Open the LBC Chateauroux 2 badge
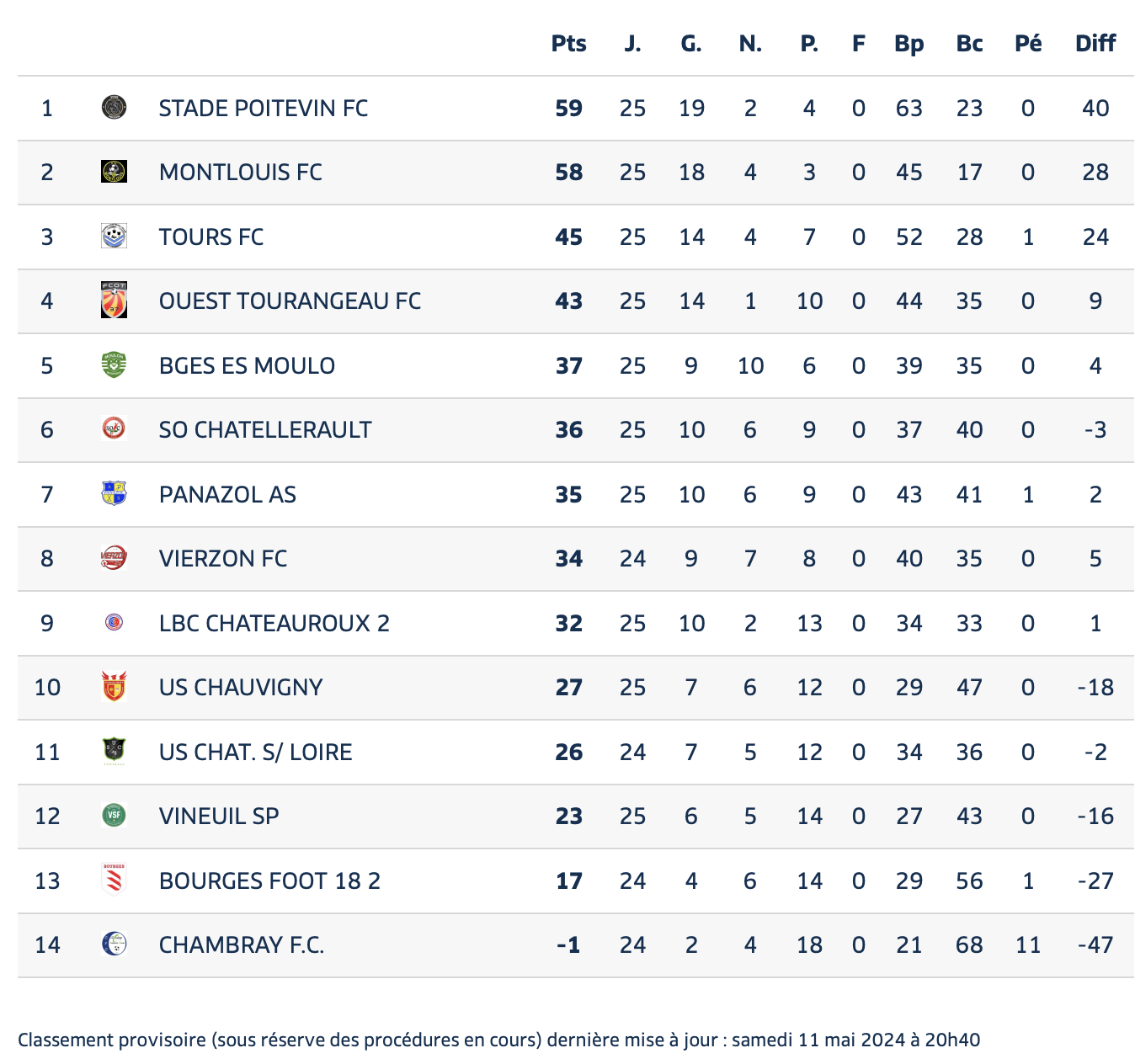1135x1064 pixels. (x=114, y=623)
